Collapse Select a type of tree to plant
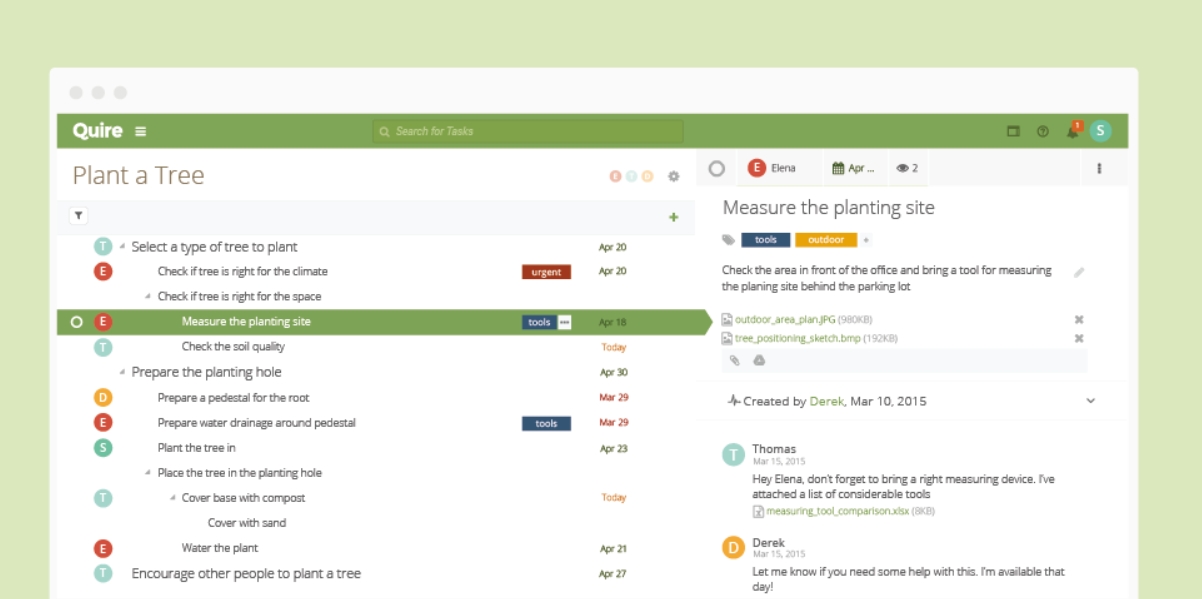The image size is (1202, 599). [122, 247]
